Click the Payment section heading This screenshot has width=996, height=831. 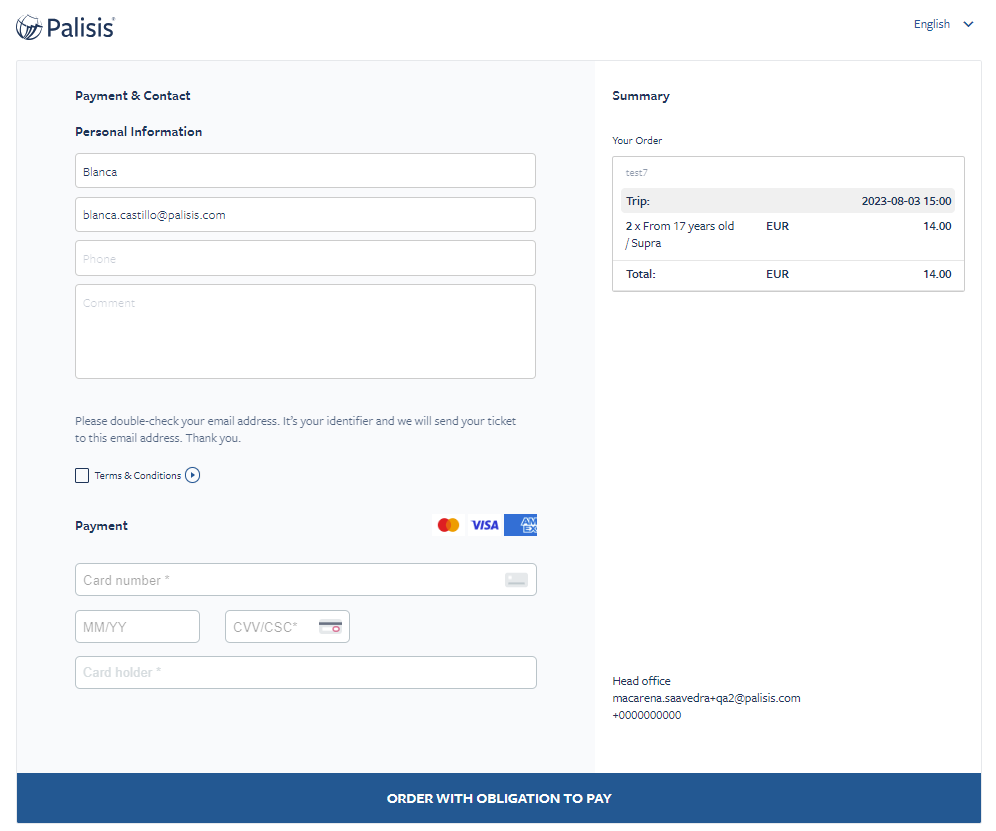click(101, 525)
